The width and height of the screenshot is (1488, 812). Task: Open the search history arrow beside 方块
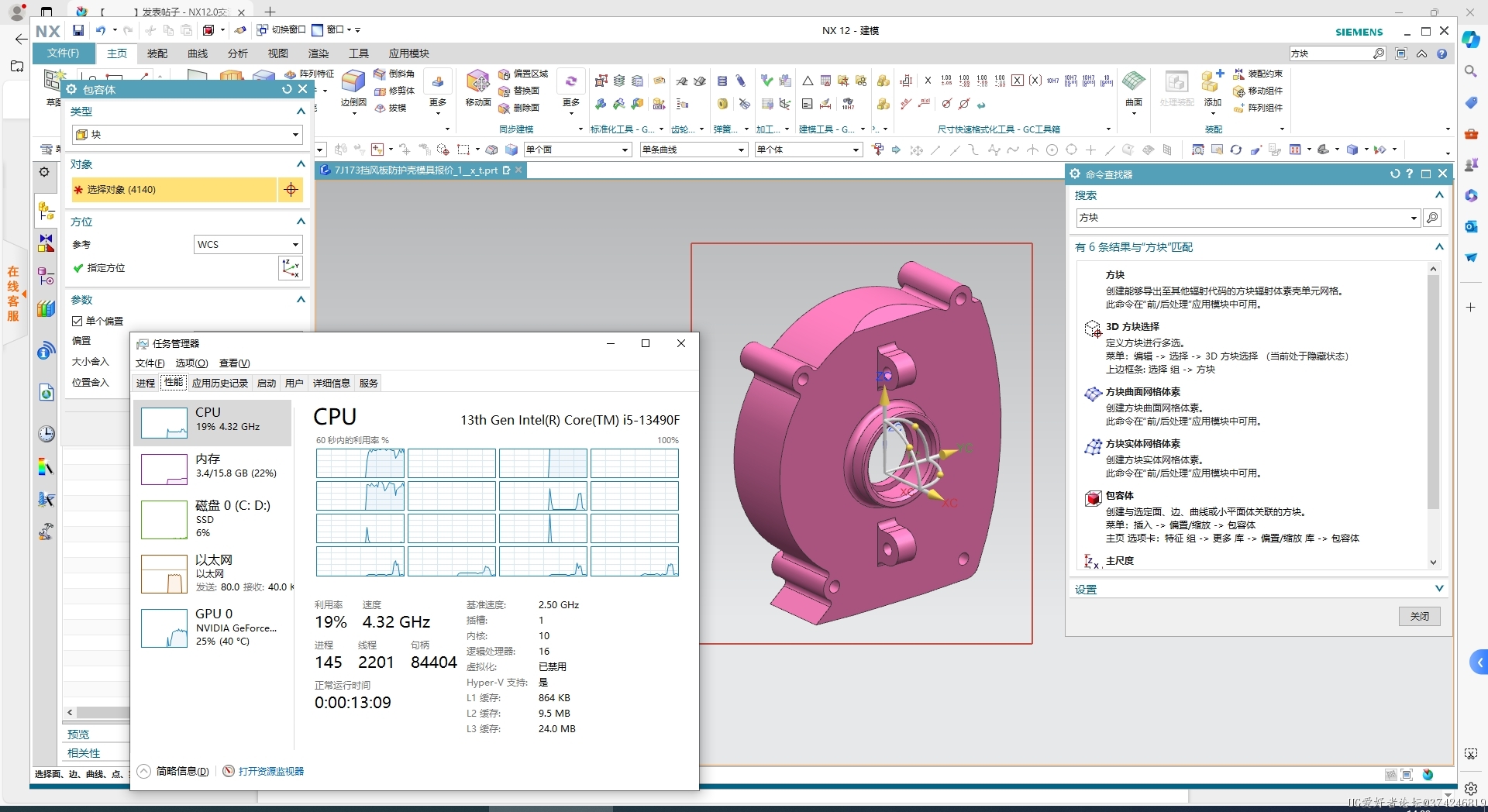(1414, 218)
